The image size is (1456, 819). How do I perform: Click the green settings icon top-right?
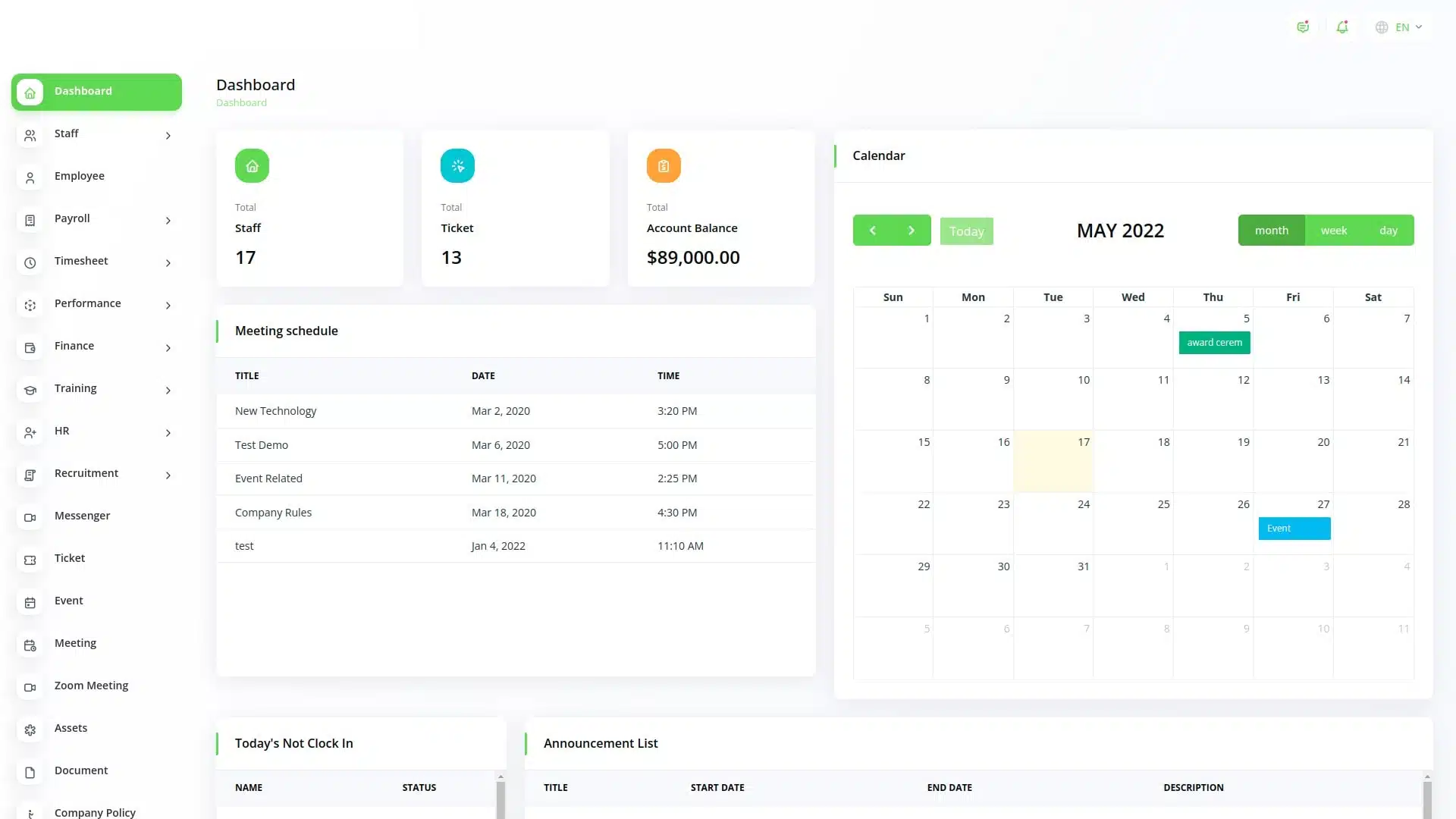click(x=1302, y=27)
